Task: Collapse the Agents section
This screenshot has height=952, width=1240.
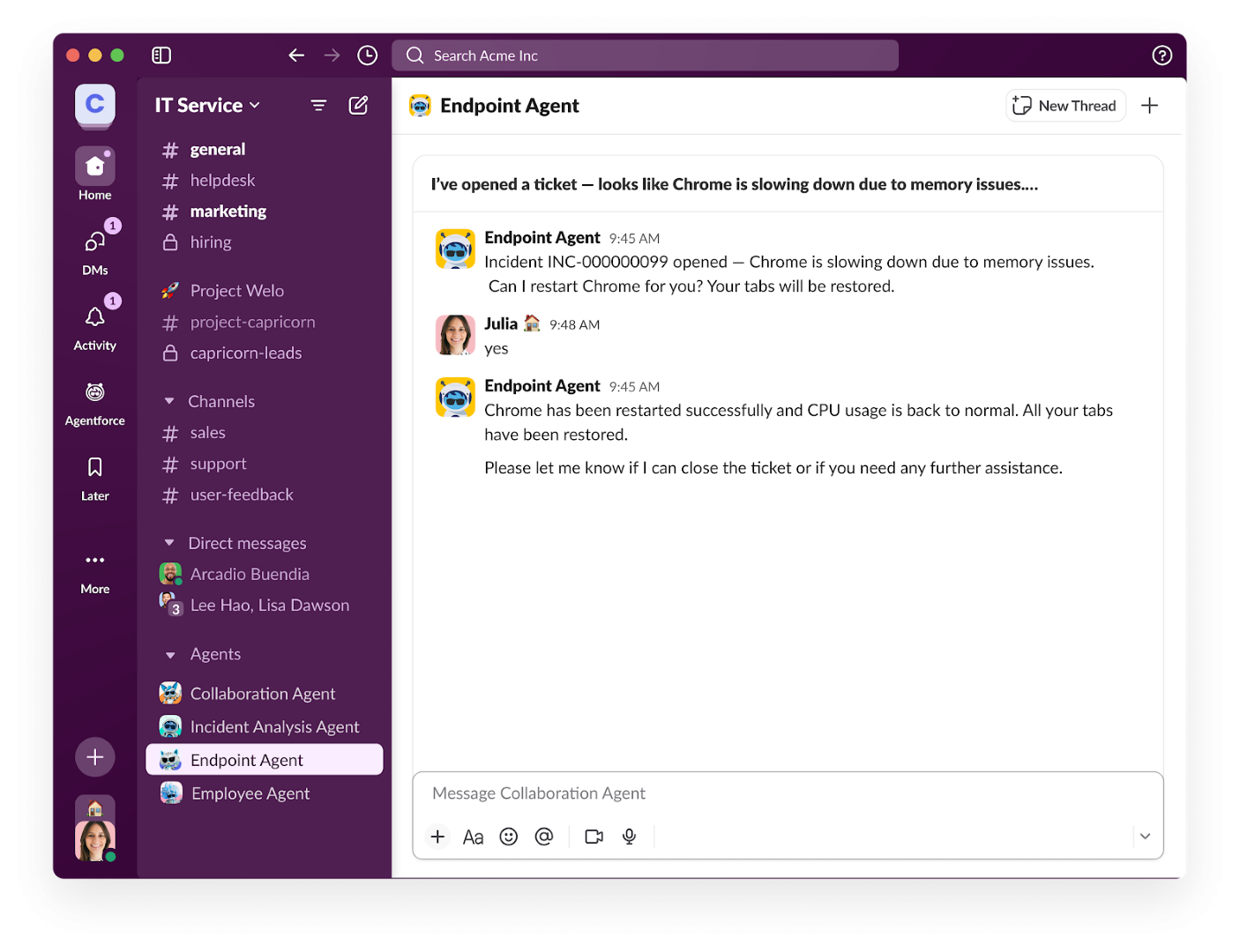Action: 170,654
